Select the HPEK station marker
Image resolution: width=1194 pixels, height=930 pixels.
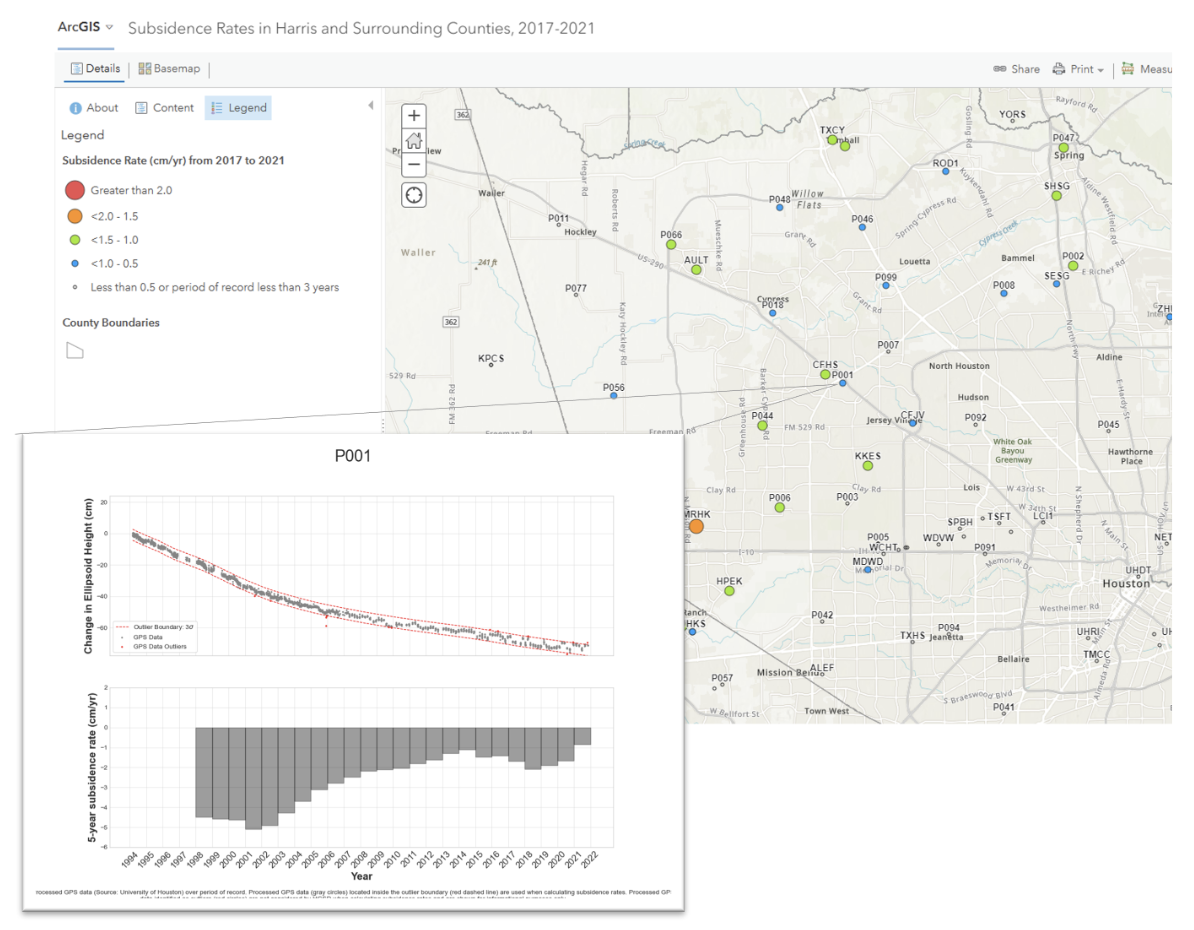pyautogui.click(x=729, y=591)
